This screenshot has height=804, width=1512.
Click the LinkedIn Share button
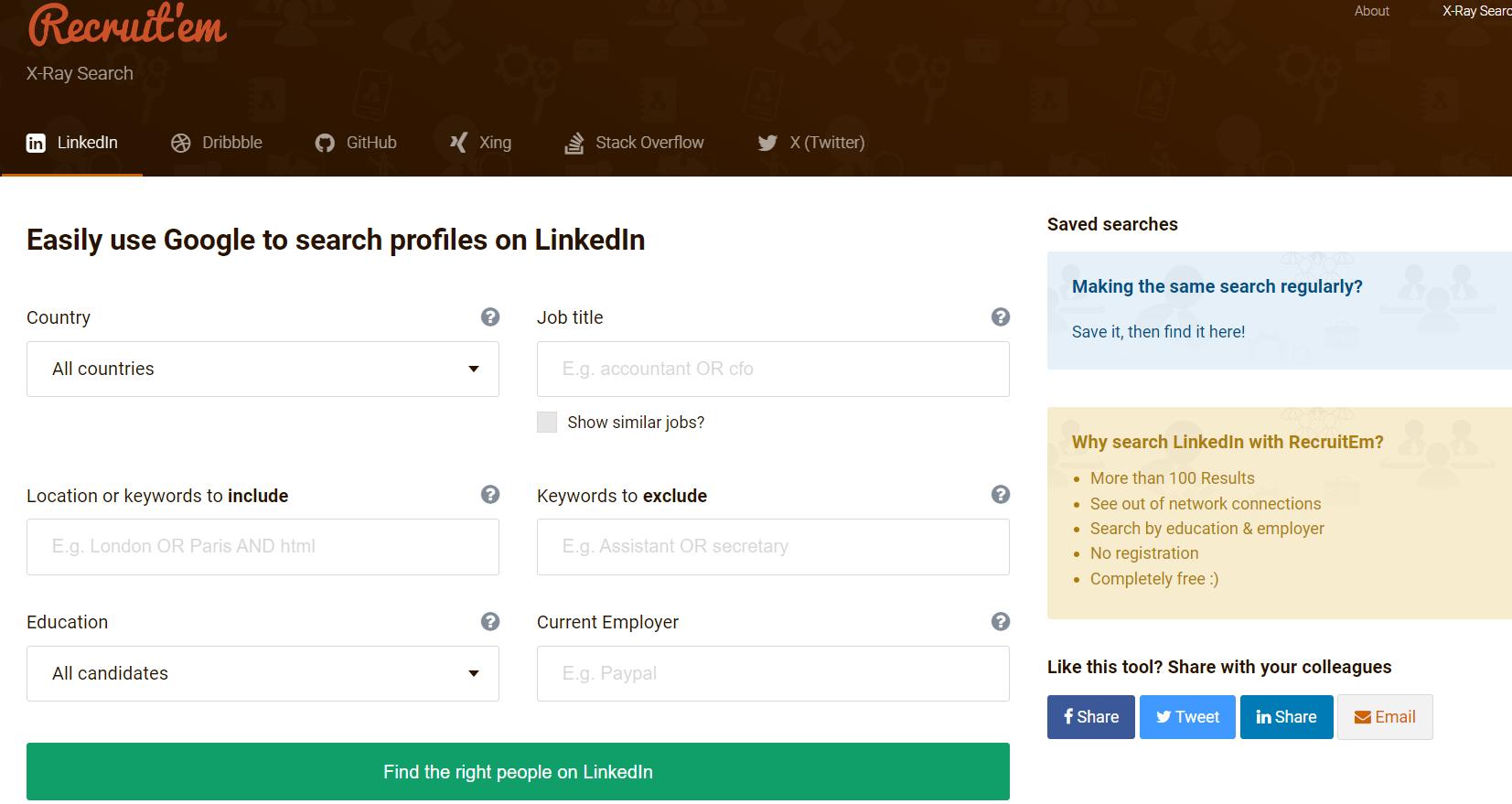(1286, 717)
